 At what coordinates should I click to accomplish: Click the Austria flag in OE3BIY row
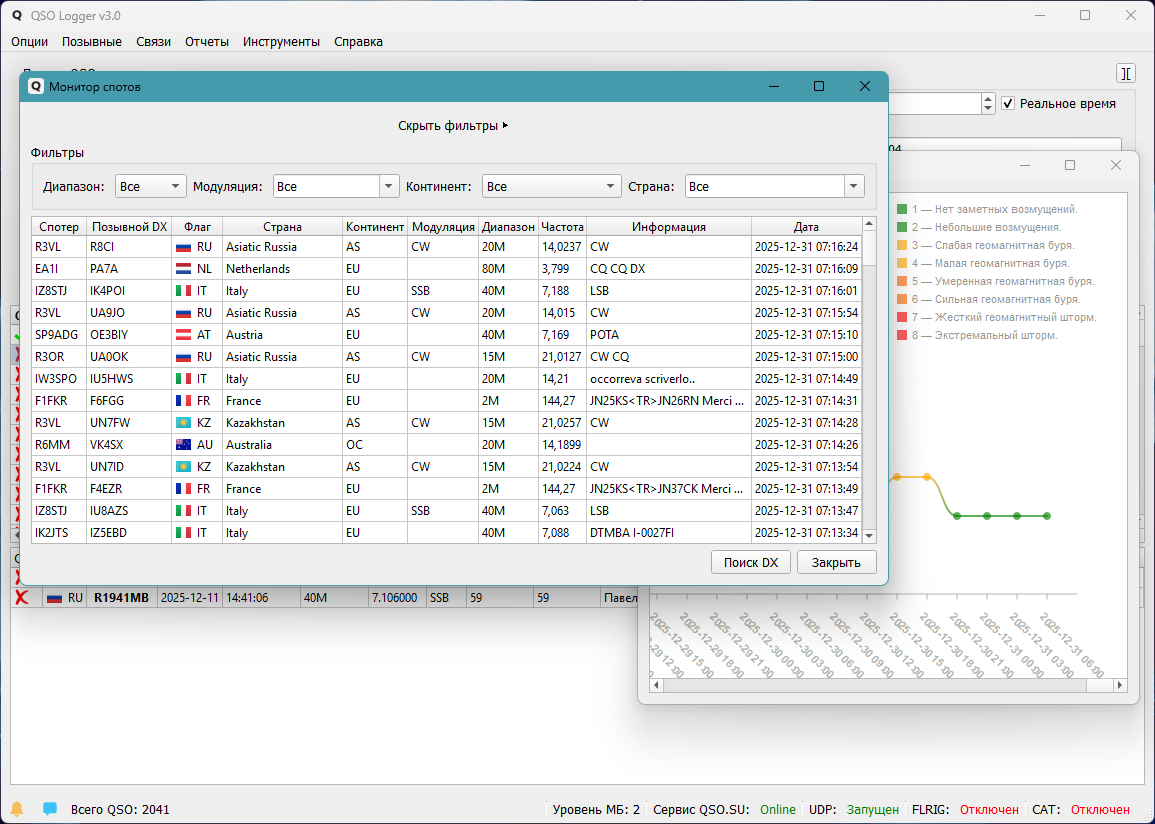tap(183, 335)
